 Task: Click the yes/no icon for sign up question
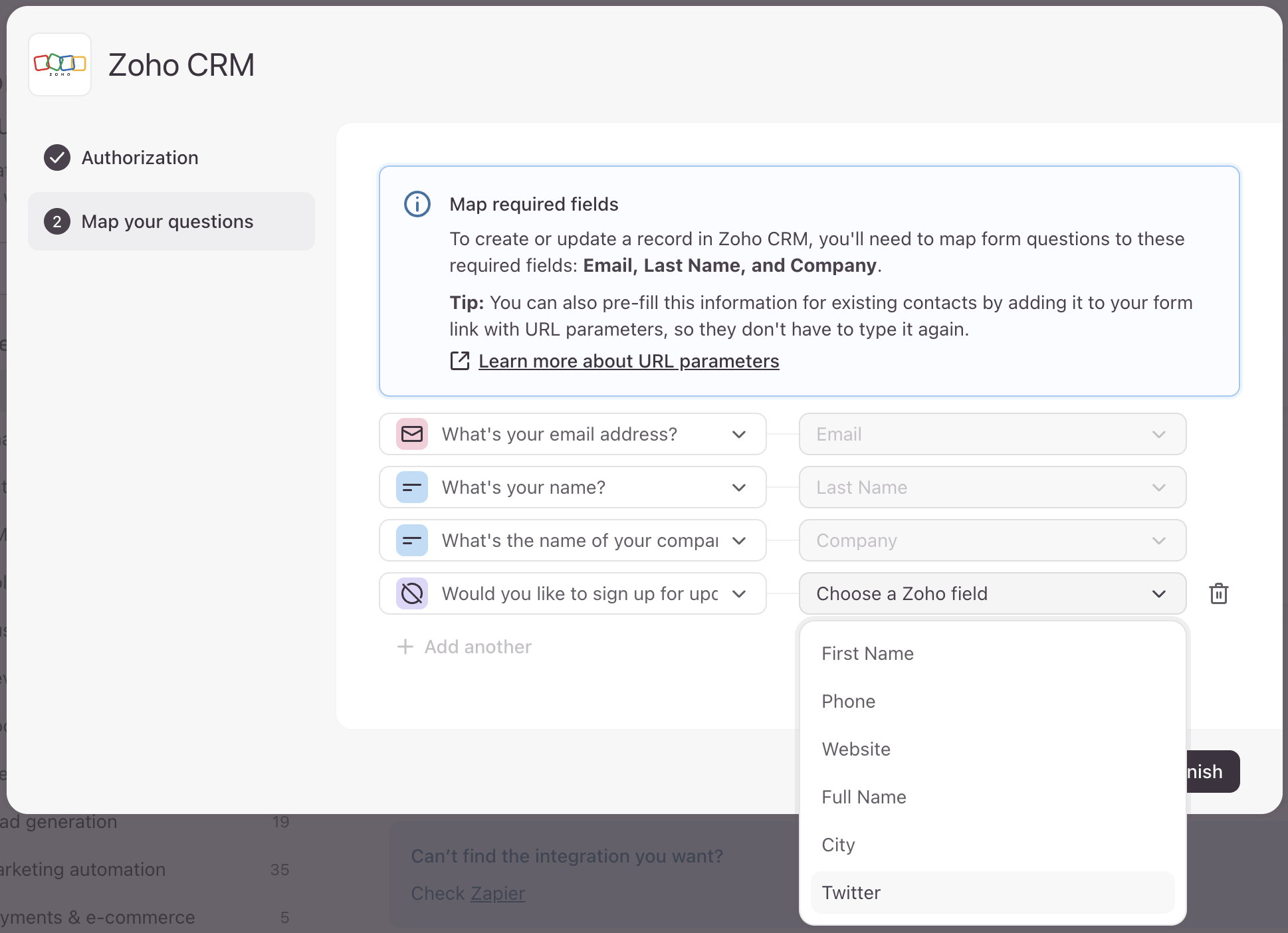pyautogui.click(x=412, y=593)
